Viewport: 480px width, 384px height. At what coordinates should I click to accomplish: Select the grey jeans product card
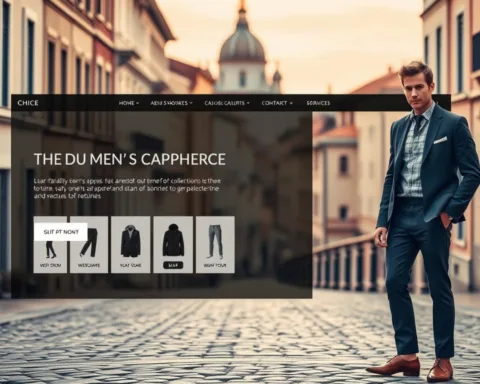pos(215,244)
